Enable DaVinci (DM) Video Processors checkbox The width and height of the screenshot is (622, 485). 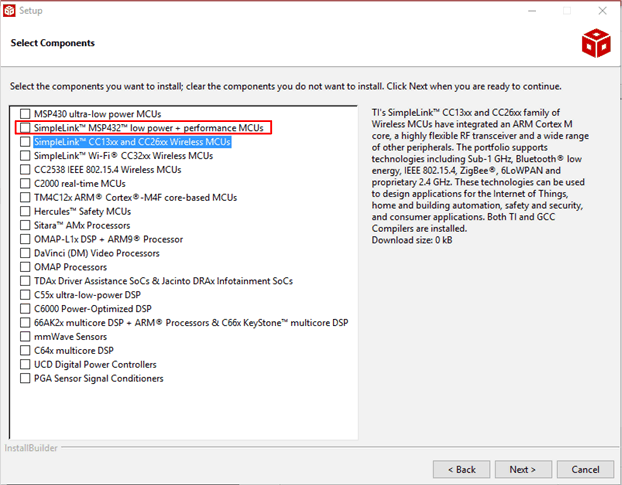pyautogui.click(x=25, y=253)
